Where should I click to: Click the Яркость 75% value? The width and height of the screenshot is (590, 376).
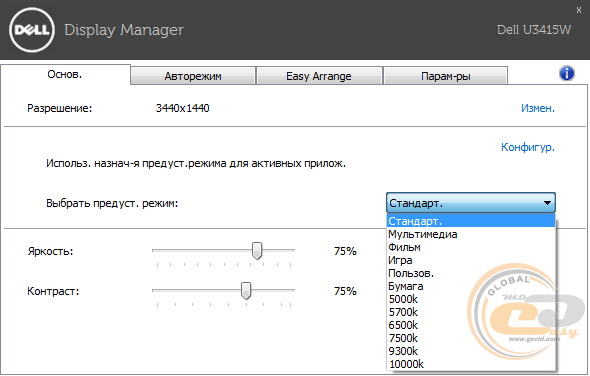click(x=345, y=251)
